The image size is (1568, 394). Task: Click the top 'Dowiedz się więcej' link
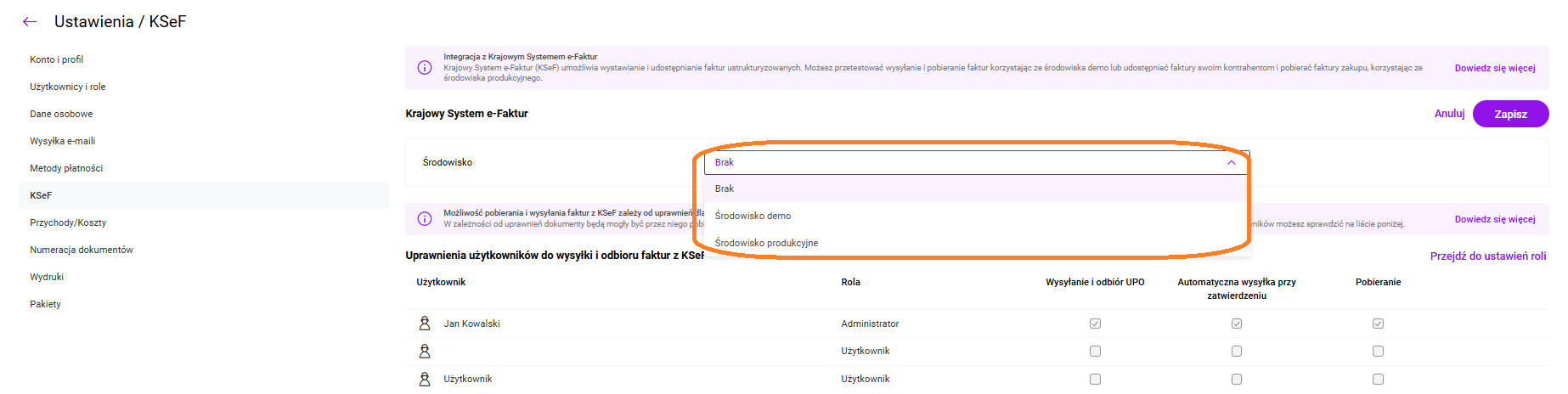tap(1494, 68)
